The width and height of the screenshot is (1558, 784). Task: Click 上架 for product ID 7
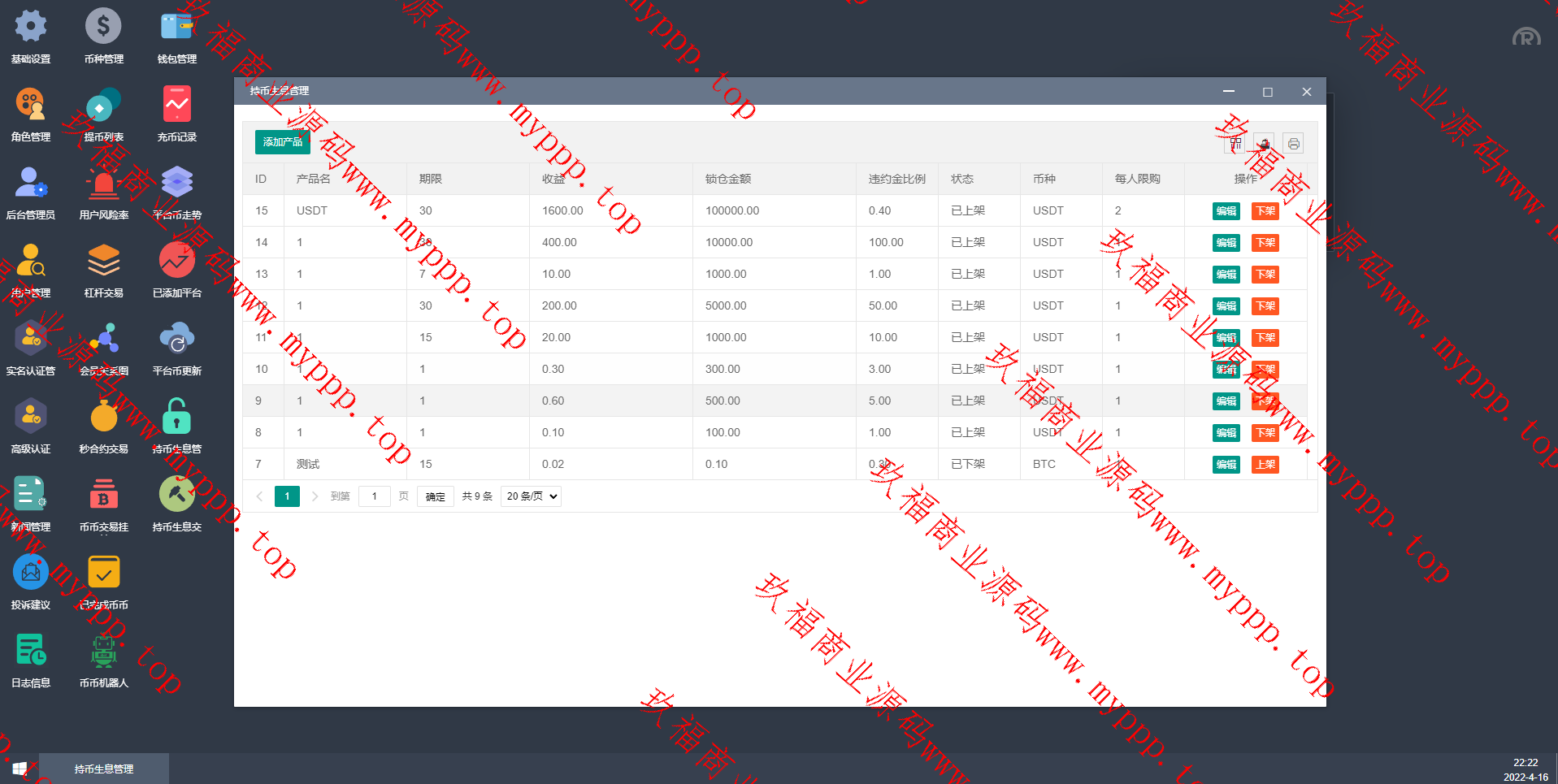click(1265, 465)
